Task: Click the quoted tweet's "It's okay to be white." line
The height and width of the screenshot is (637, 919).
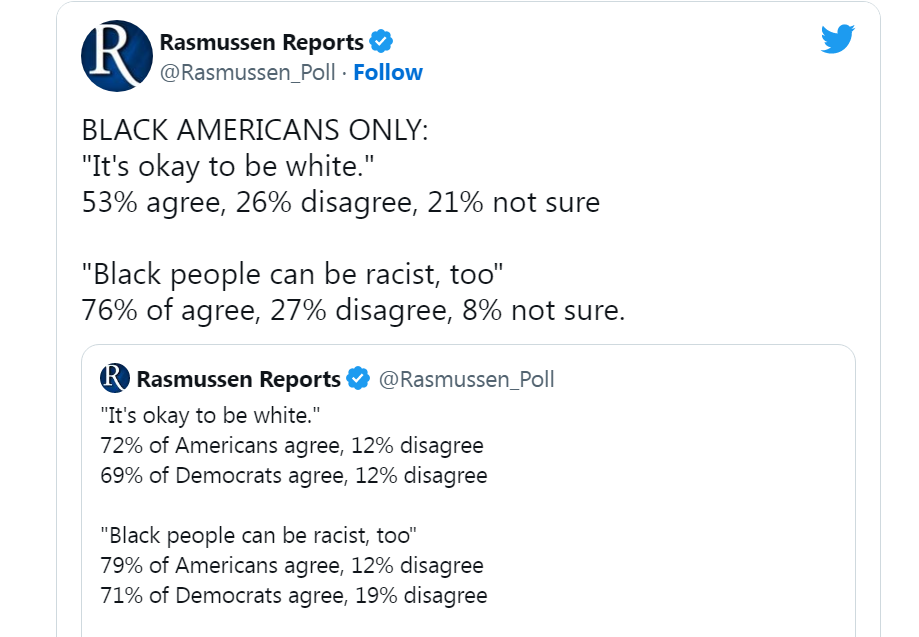Action: click(x=210, y=415)
